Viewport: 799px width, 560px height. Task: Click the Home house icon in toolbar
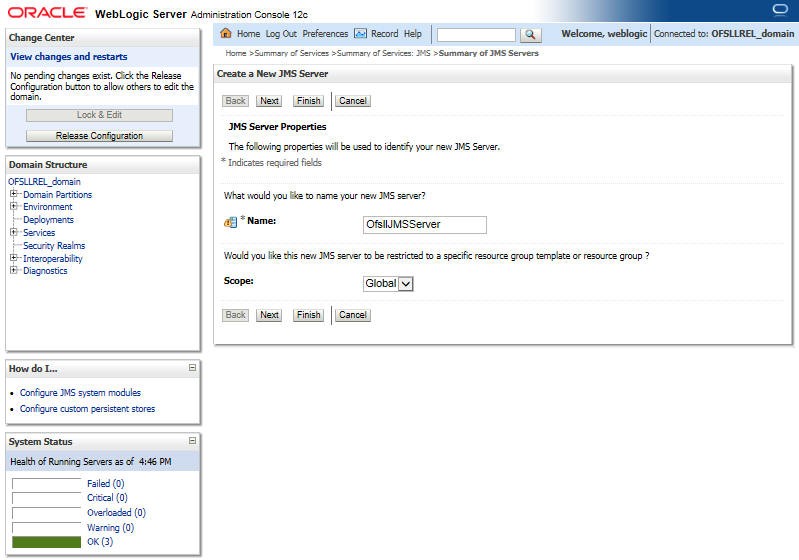tap(226, 34)
